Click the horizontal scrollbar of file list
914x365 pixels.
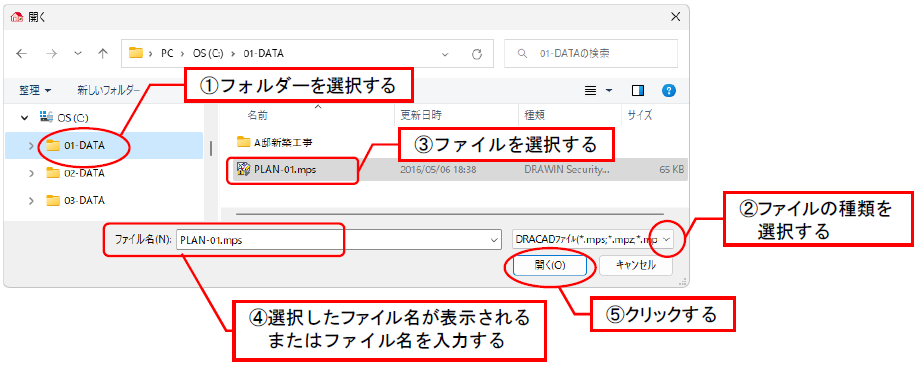coord(449,214)
